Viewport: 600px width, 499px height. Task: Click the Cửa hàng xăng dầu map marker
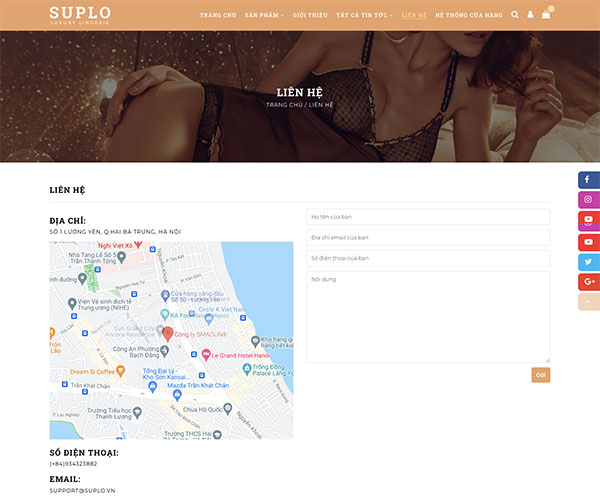pos(165,295)
